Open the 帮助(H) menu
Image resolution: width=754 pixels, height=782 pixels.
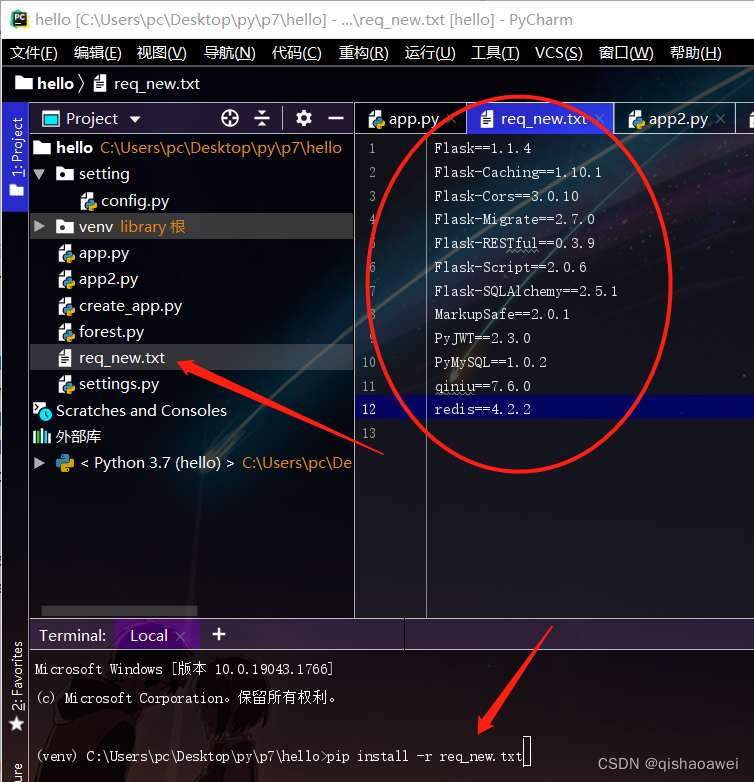pos(696,53)
